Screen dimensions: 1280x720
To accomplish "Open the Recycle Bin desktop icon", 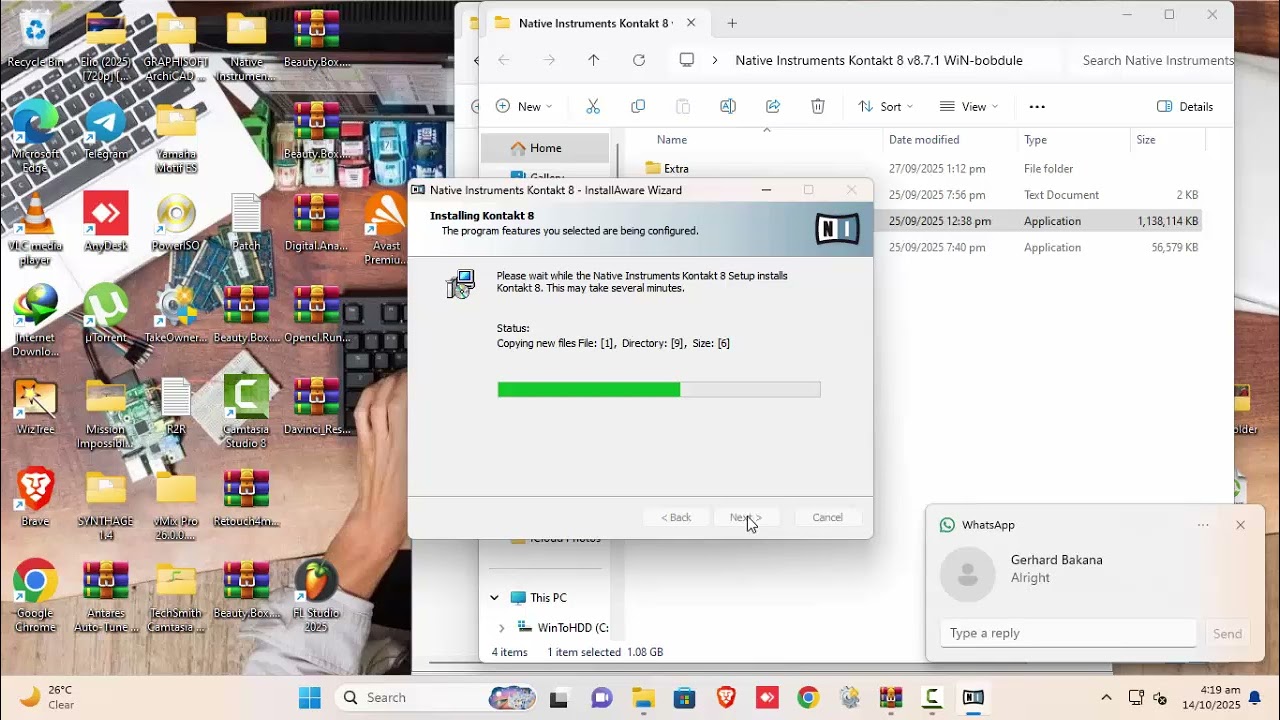I will [x=35, y=38].
